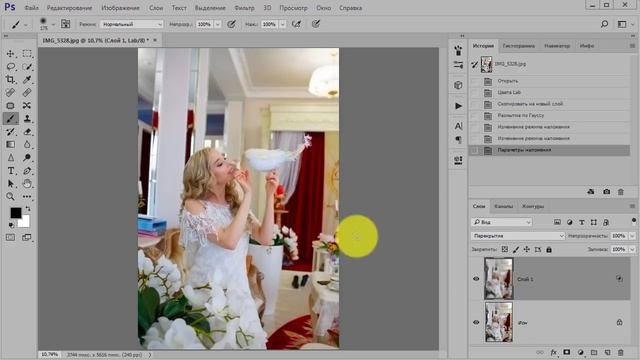Click the background color swatch
This screenshot has width=640, height=360.
[x=24, y=222]
